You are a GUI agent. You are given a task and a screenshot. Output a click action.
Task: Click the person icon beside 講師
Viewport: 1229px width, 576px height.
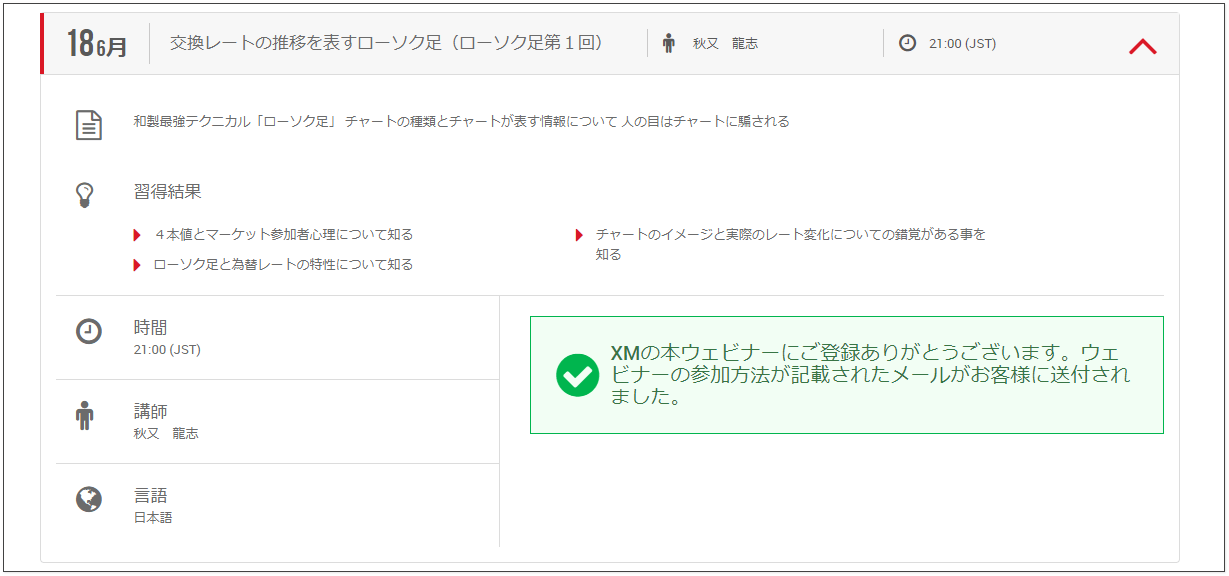coord(85,415)
